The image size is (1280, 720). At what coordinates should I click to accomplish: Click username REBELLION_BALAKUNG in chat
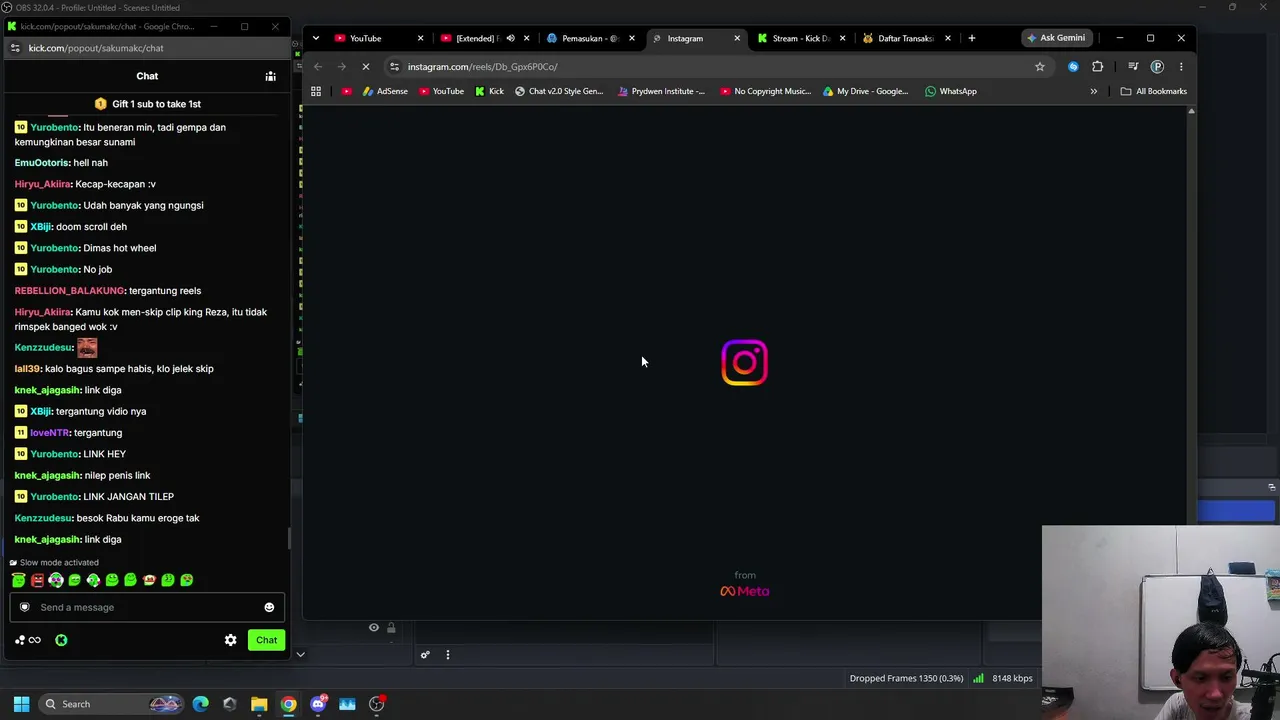pos(69,291)
